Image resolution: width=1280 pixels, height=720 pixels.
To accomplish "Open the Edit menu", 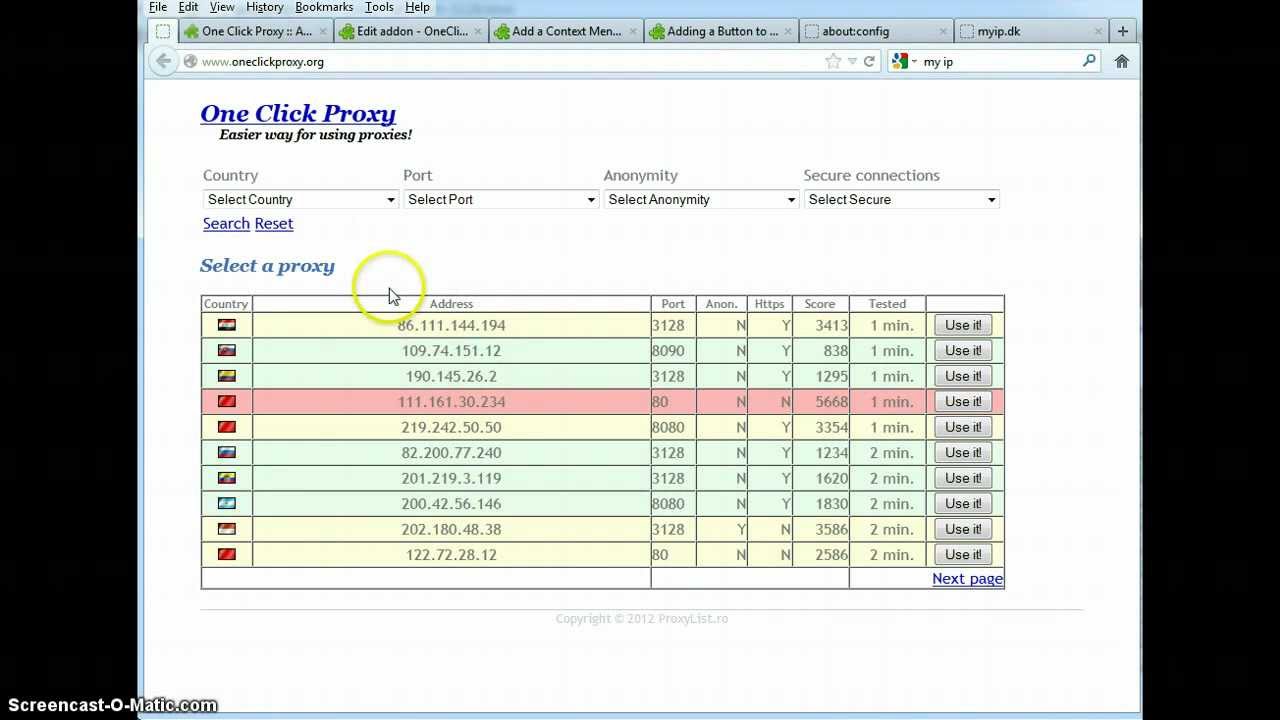I will 188,7.
